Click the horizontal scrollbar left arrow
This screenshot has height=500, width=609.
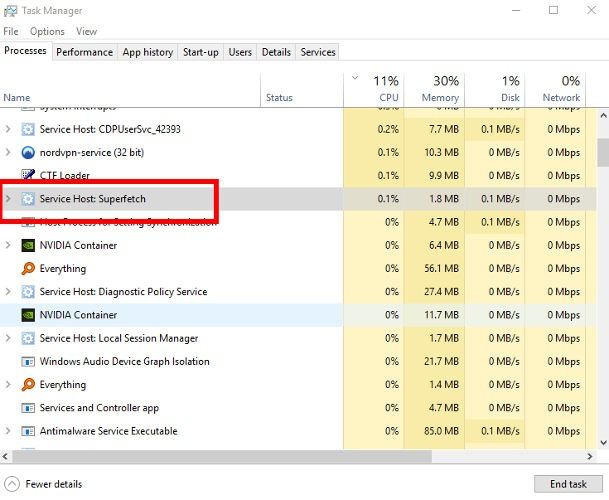click(x=5, y=456)
